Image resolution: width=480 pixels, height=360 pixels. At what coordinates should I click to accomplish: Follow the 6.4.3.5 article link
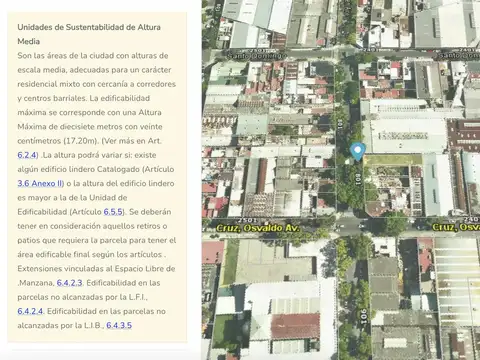[x=119, y=325]
